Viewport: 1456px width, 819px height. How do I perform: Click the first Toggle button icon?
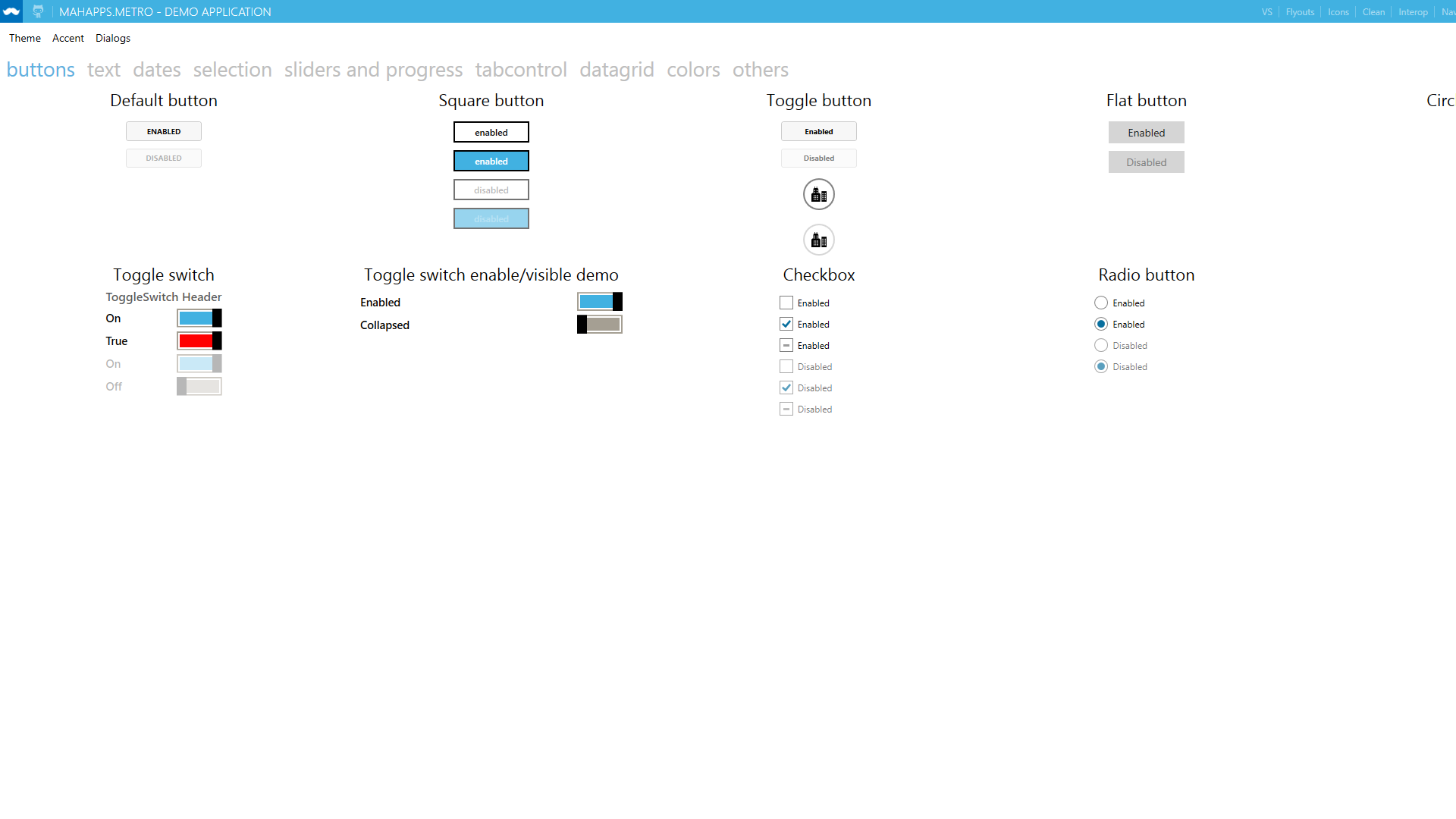coord(818,194)
